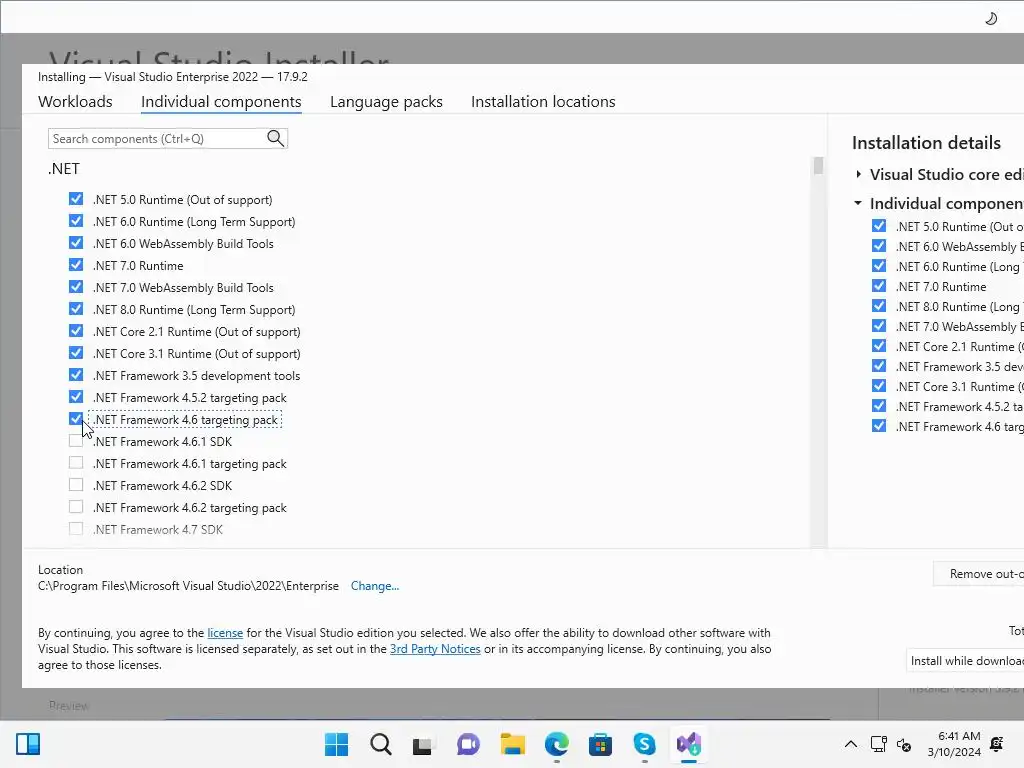
Task: Click the search magnifier icon in components box
Action: (276, 138)
